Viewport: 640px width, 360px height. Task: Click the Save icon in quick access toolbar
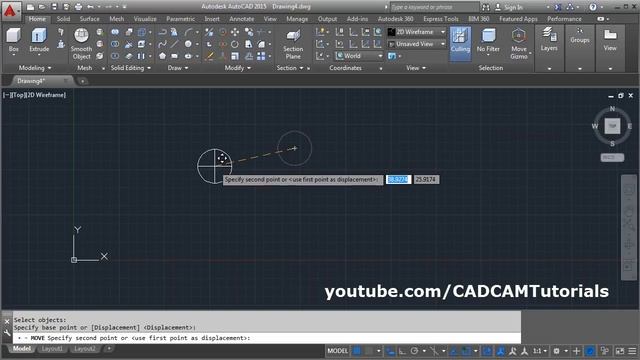54,7
